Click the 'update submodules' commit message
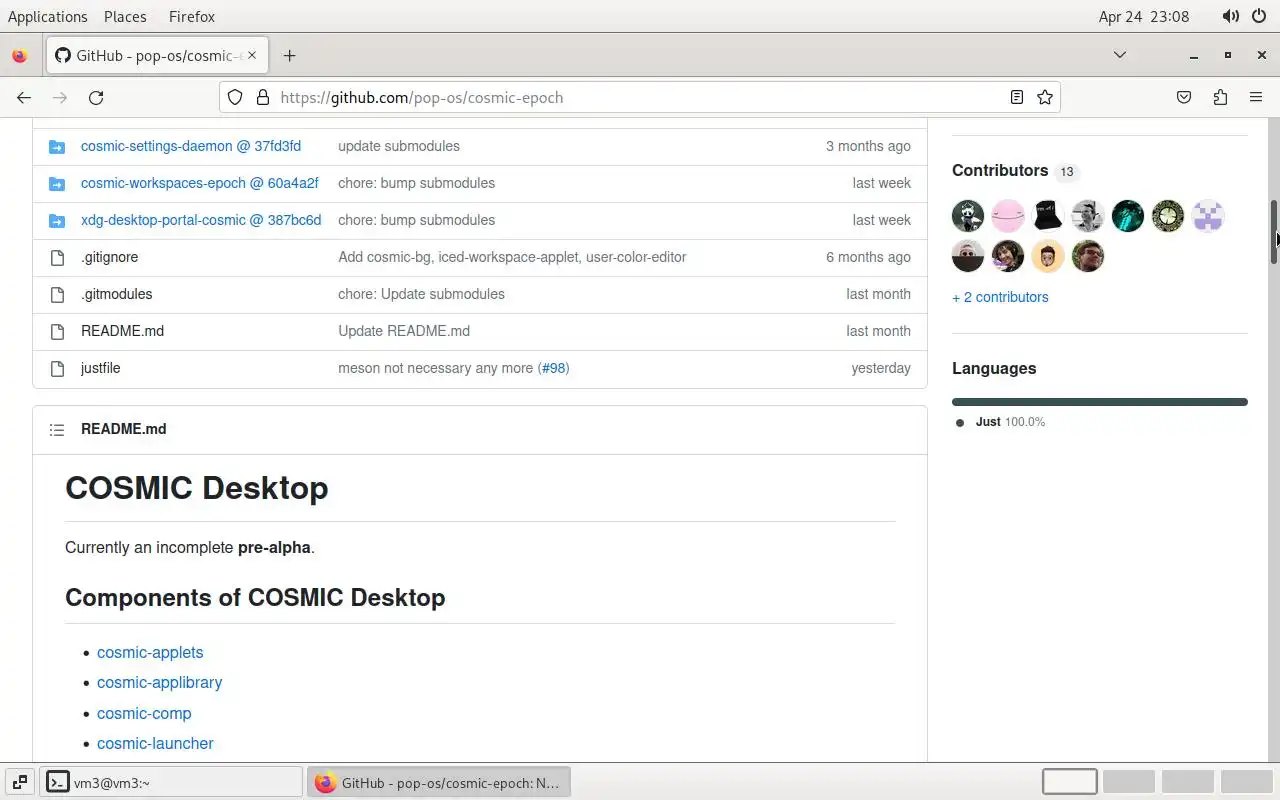Screen dimensions: 1280x800 (399, 146)
